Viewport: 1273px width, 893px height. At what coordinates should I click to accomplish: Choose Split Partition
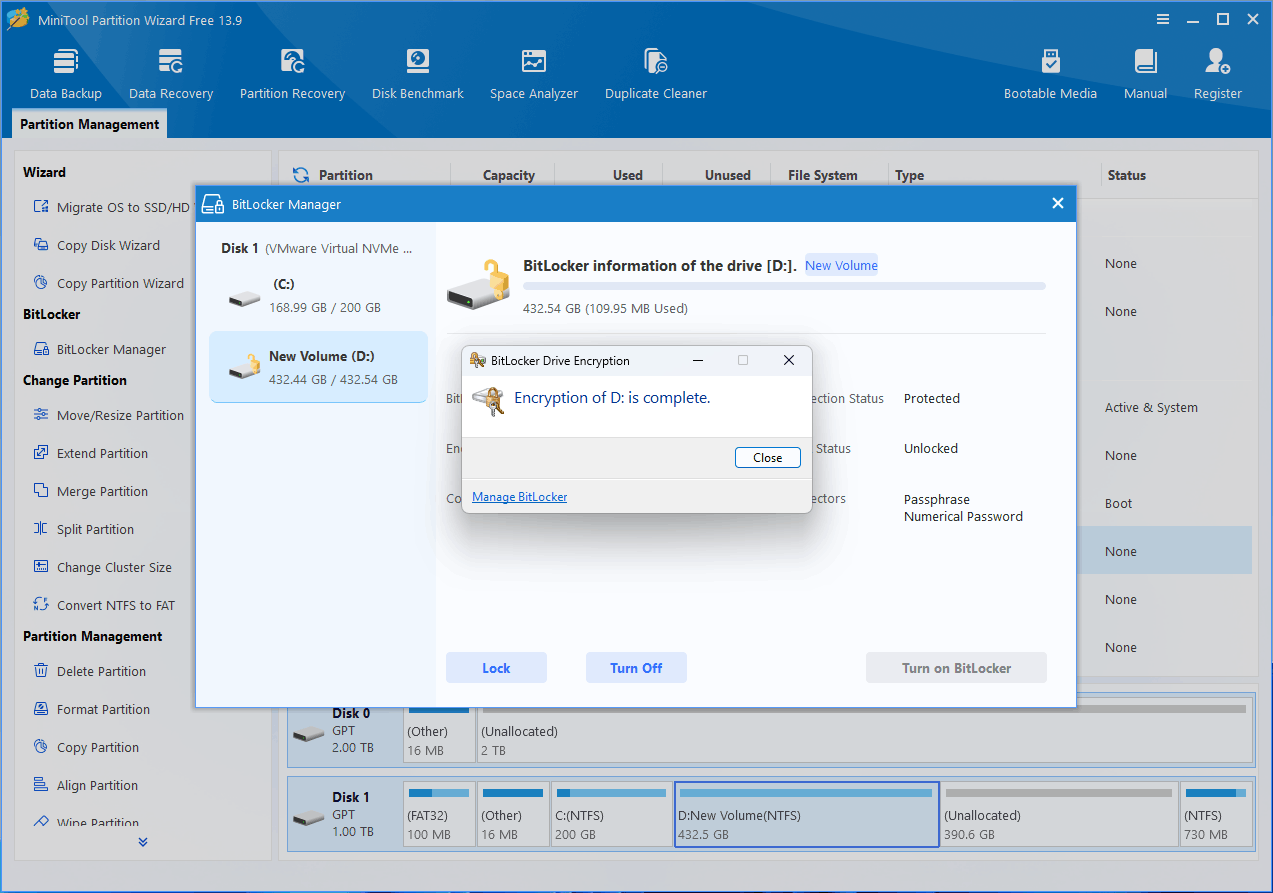click(x=83, y=529)
